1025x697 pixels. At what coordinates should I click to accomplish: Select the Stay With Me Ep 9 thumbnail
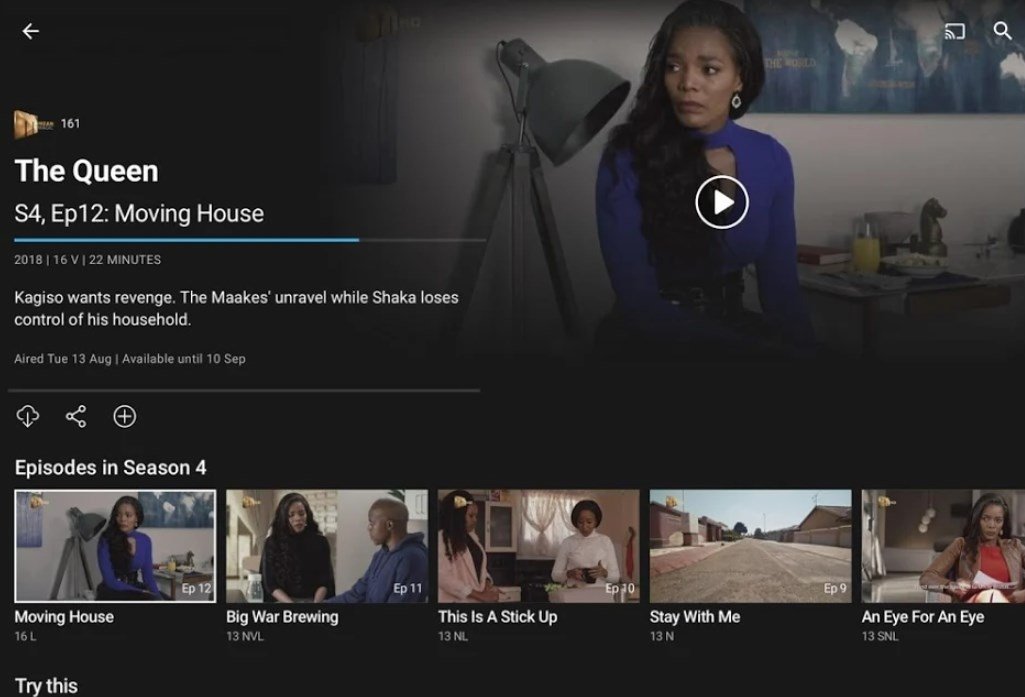tap(750, 546)
